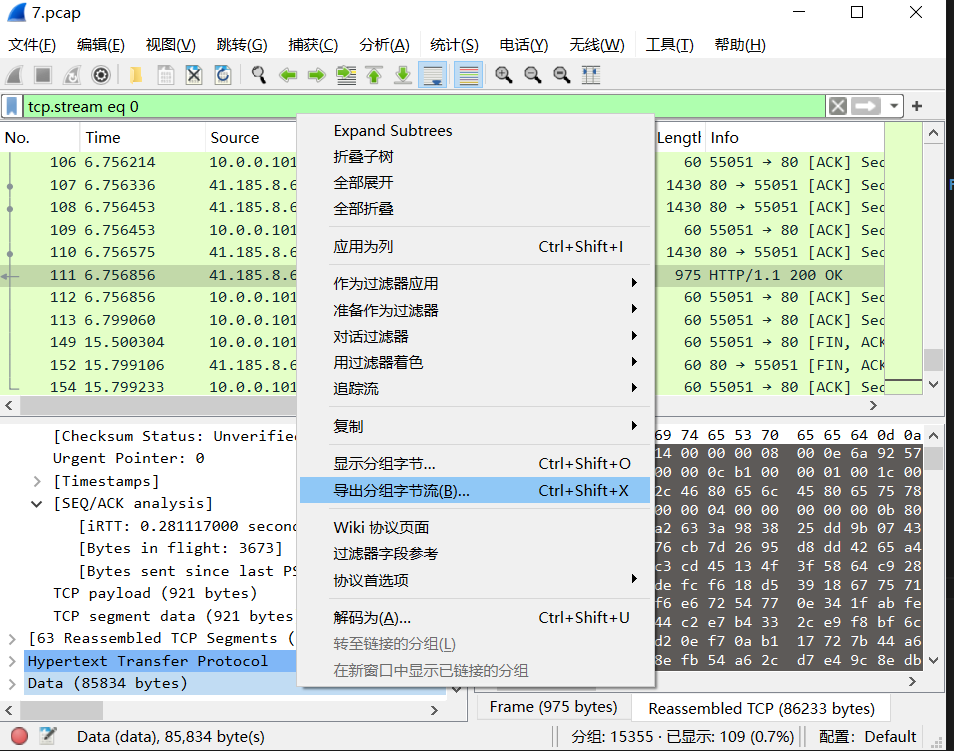Click the open capture file folder icon
Image resolution: width=954 pixels, height=751 pixels.
(136, 75)
